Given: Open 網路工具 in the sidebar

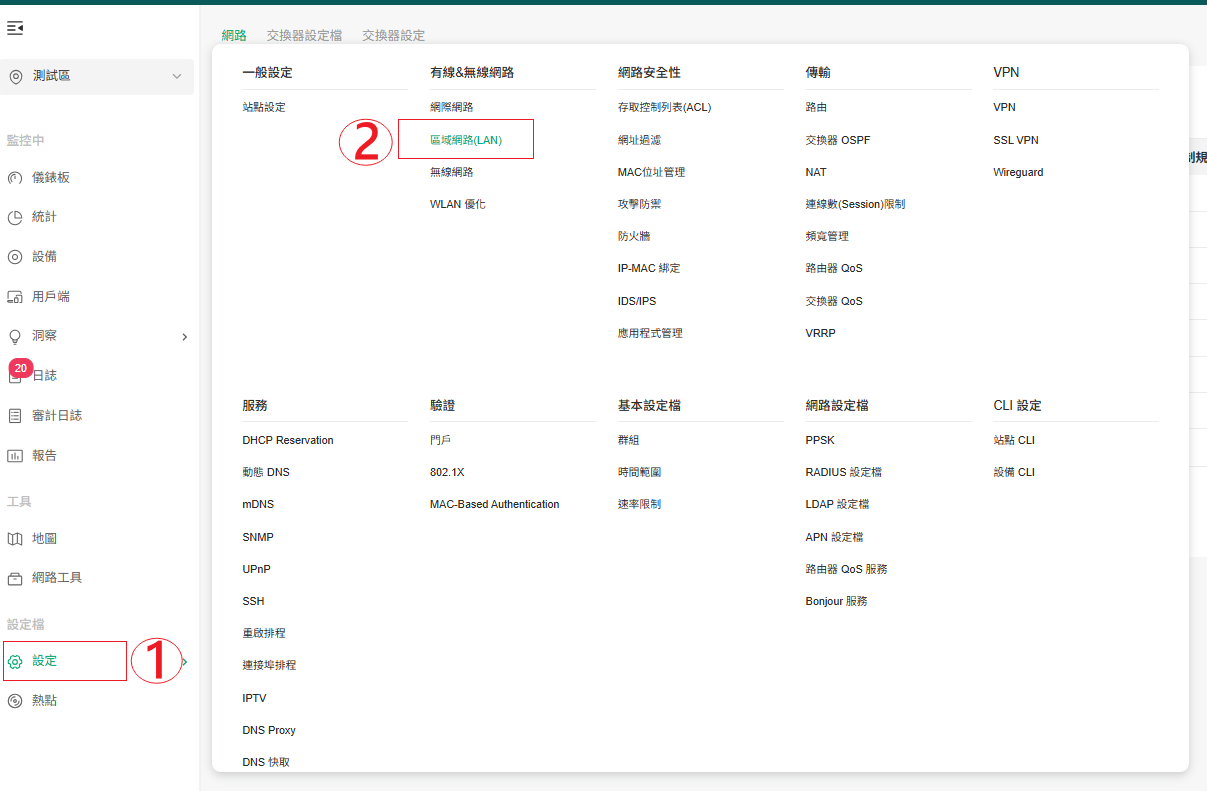Looking at the screenshot, I should click(x=57, y=578).
